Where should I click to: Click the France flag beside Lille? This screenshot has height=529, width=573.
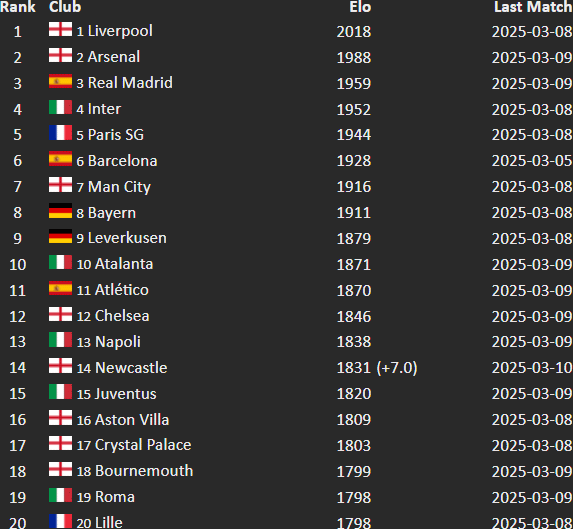[60, 521]
